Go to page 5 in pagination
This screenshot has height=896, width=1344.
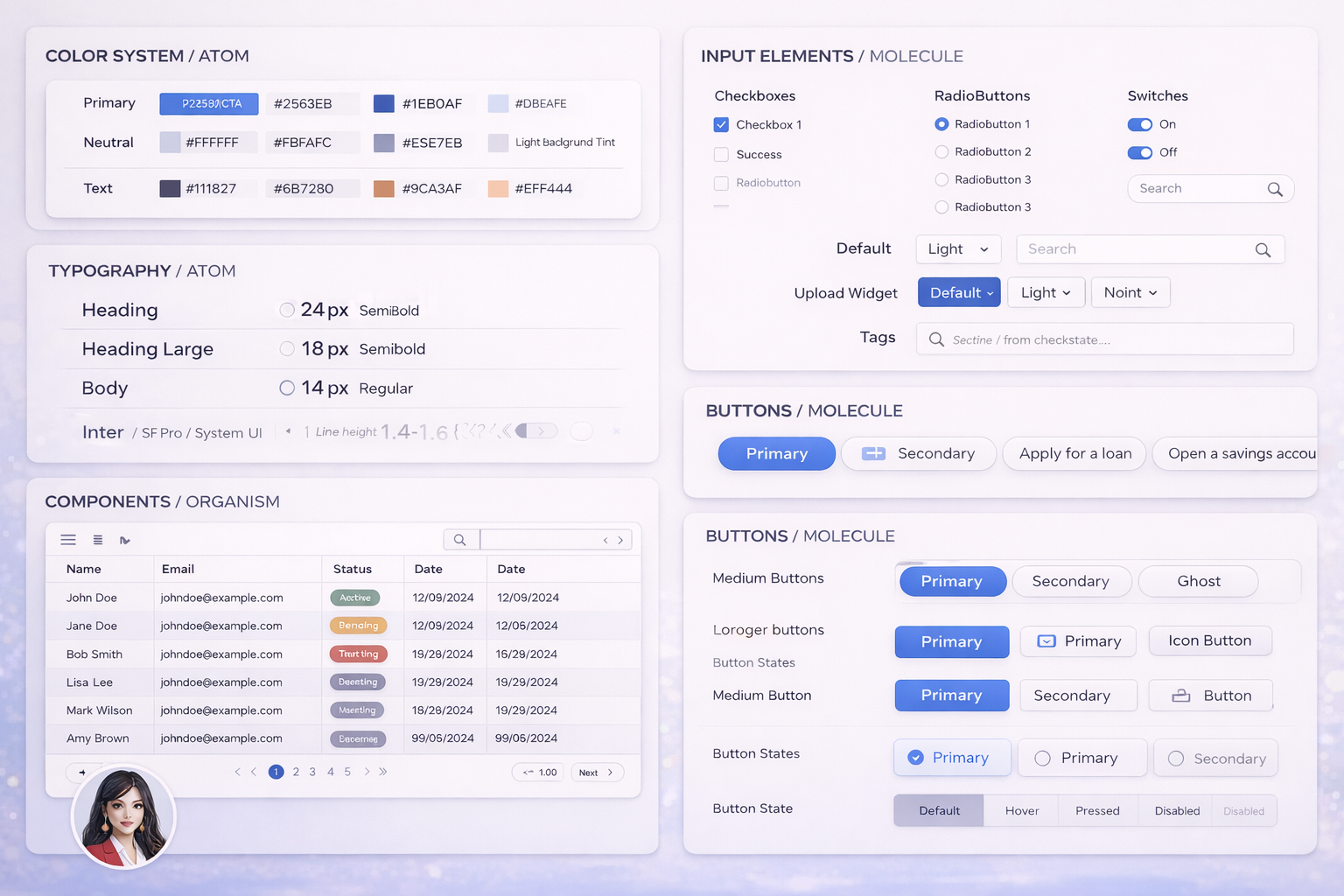(x=347, y=772)
